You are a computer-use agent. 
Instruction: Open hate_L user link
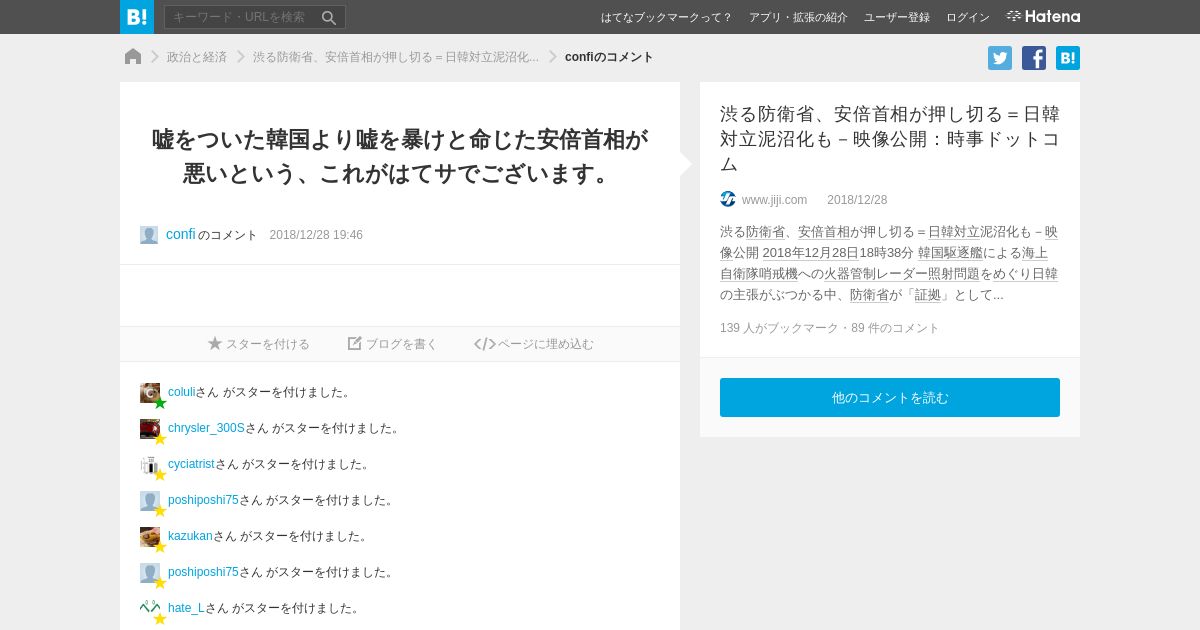[186, 608]
